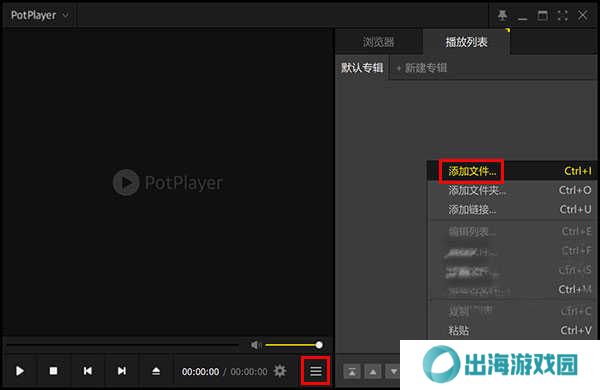Open file using the eject icon
Image resolution: width=600 pixels, height=390 pixels.
point(156,371)
